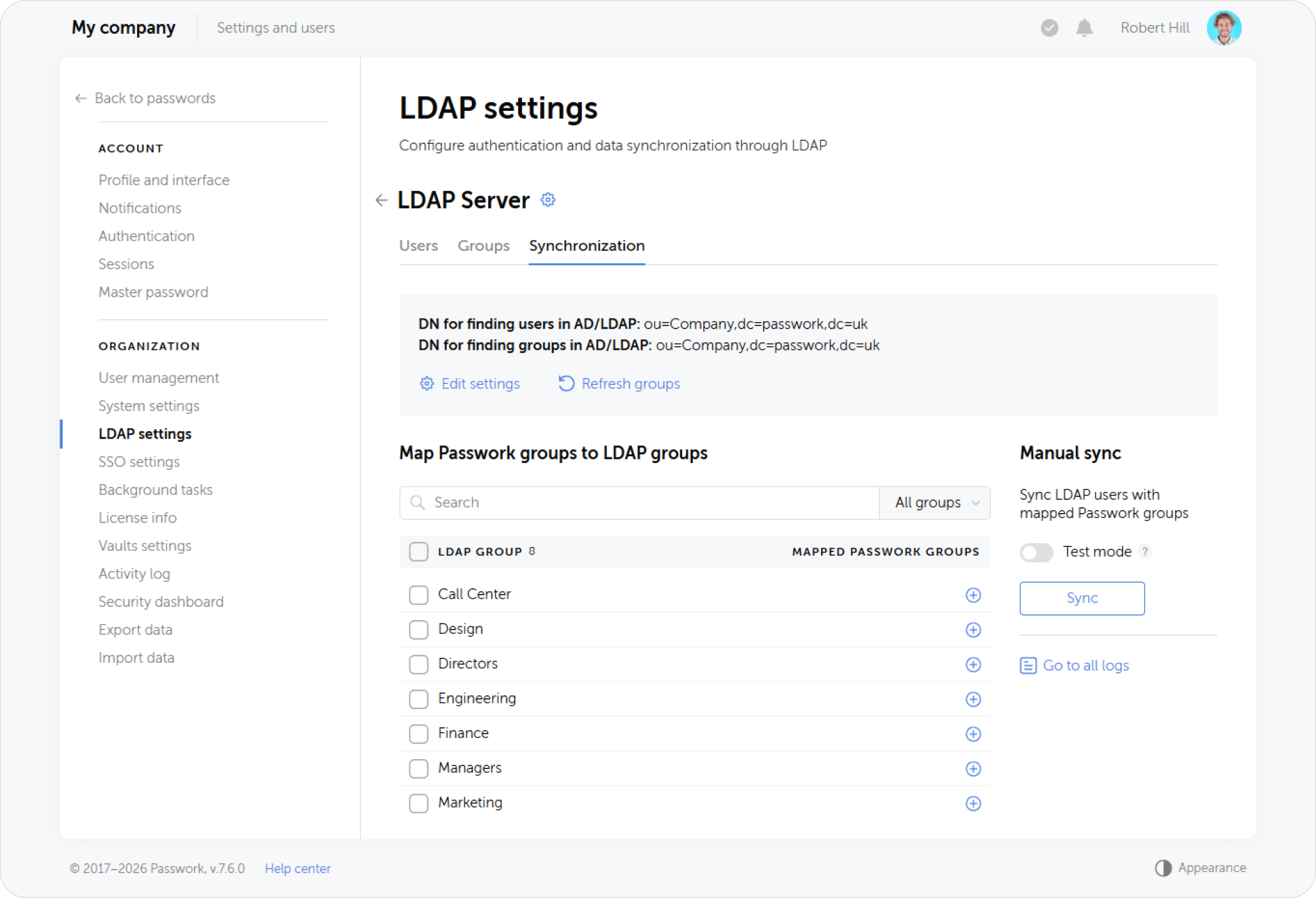Click the Edit settings link
This screenshot has width=1316, height=898.
click(x=470, y=384)
